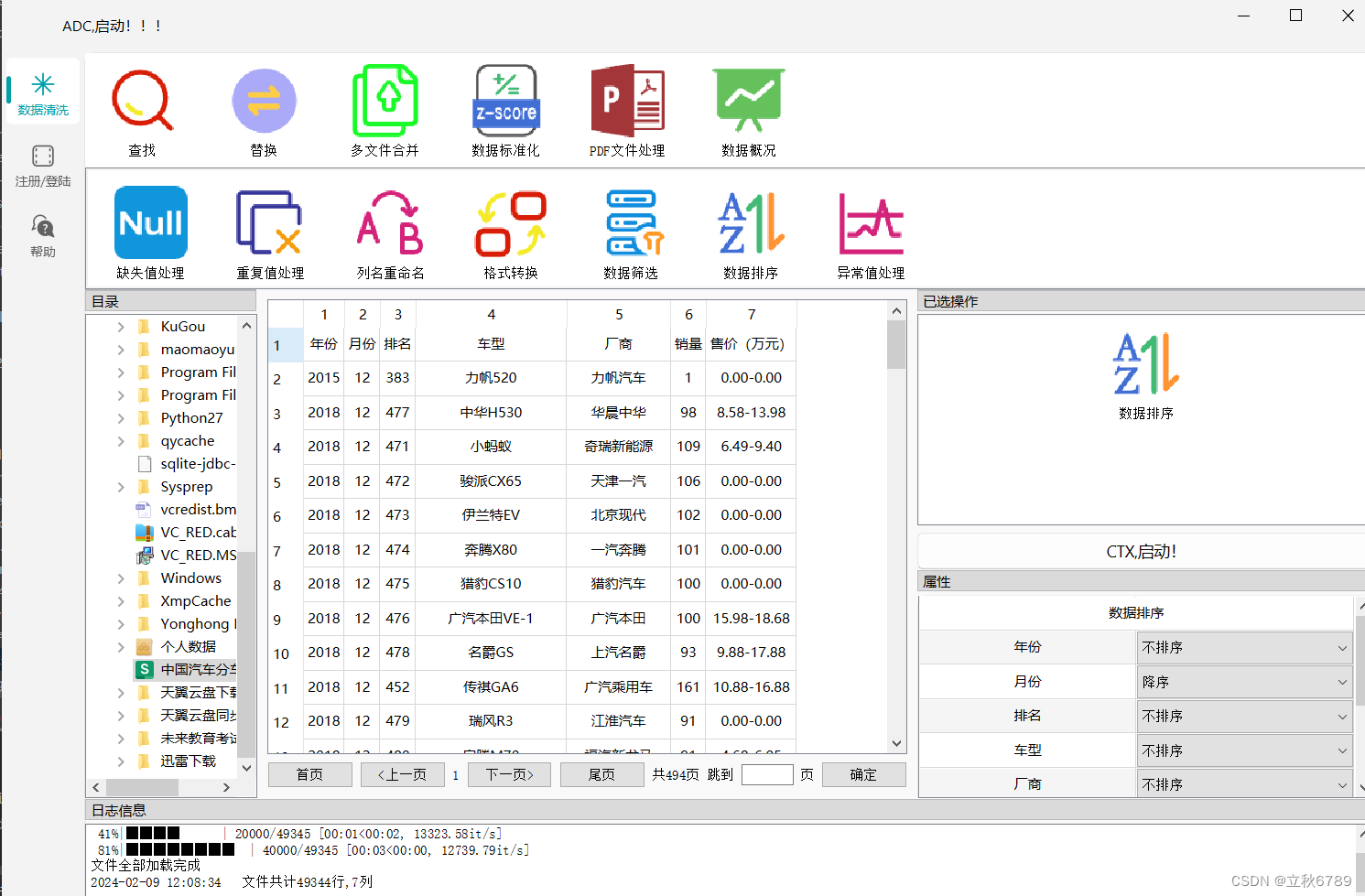Click the 跳到 page number input field
Viewport: 1365px width, 896px height.
coord(767,774)
